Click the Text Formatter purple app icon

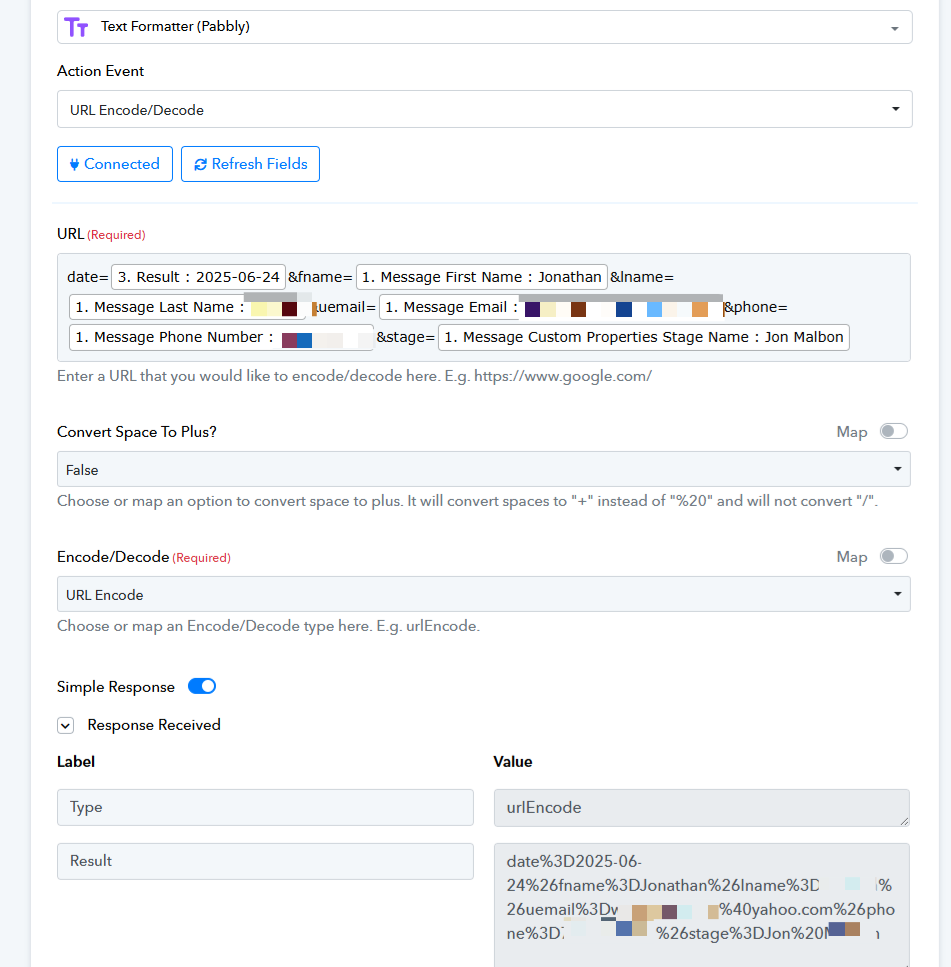[76, 27]
